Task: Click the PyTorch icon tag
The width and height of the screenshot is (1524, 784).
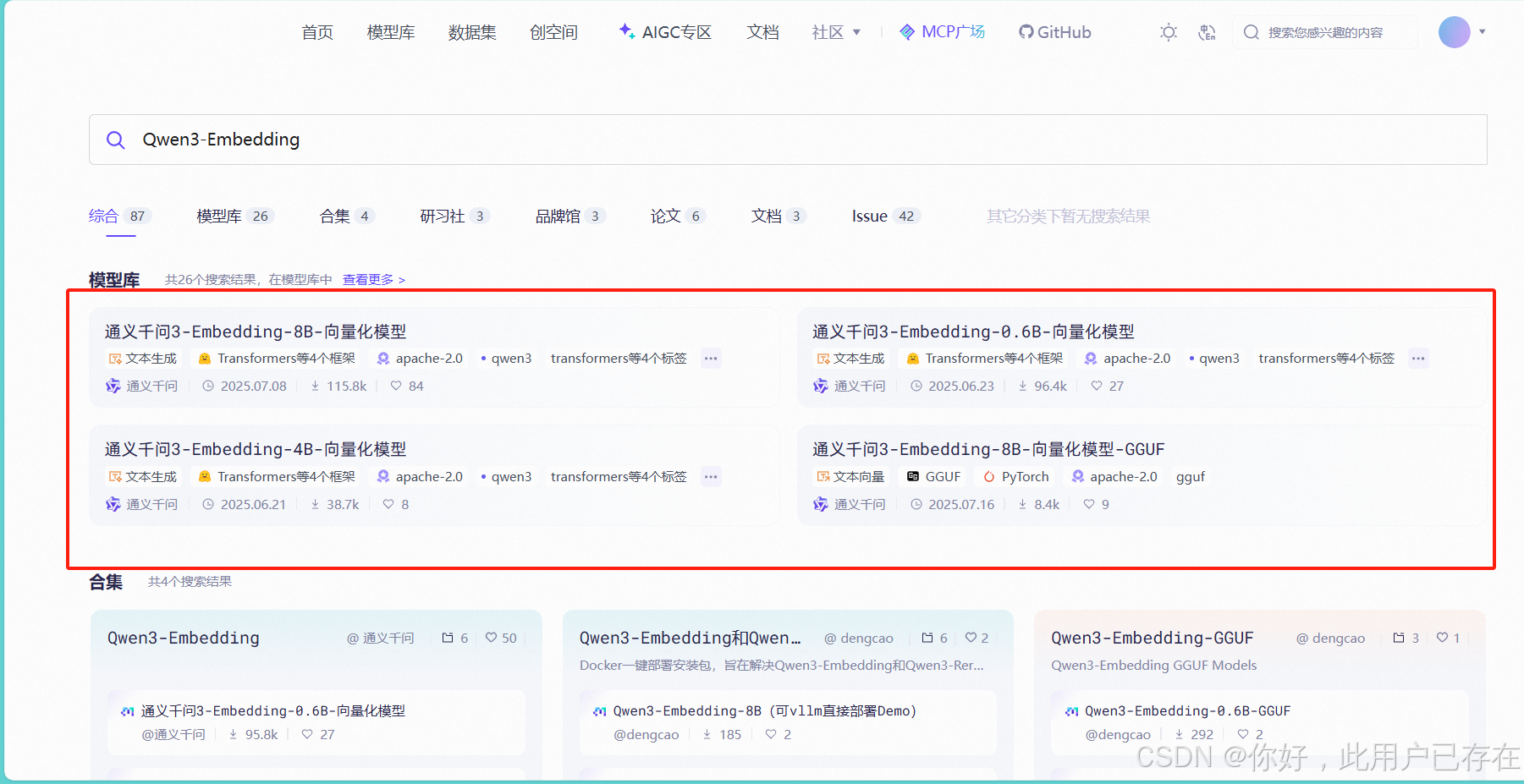Action: pyautogui.click(x=988, y=477)
